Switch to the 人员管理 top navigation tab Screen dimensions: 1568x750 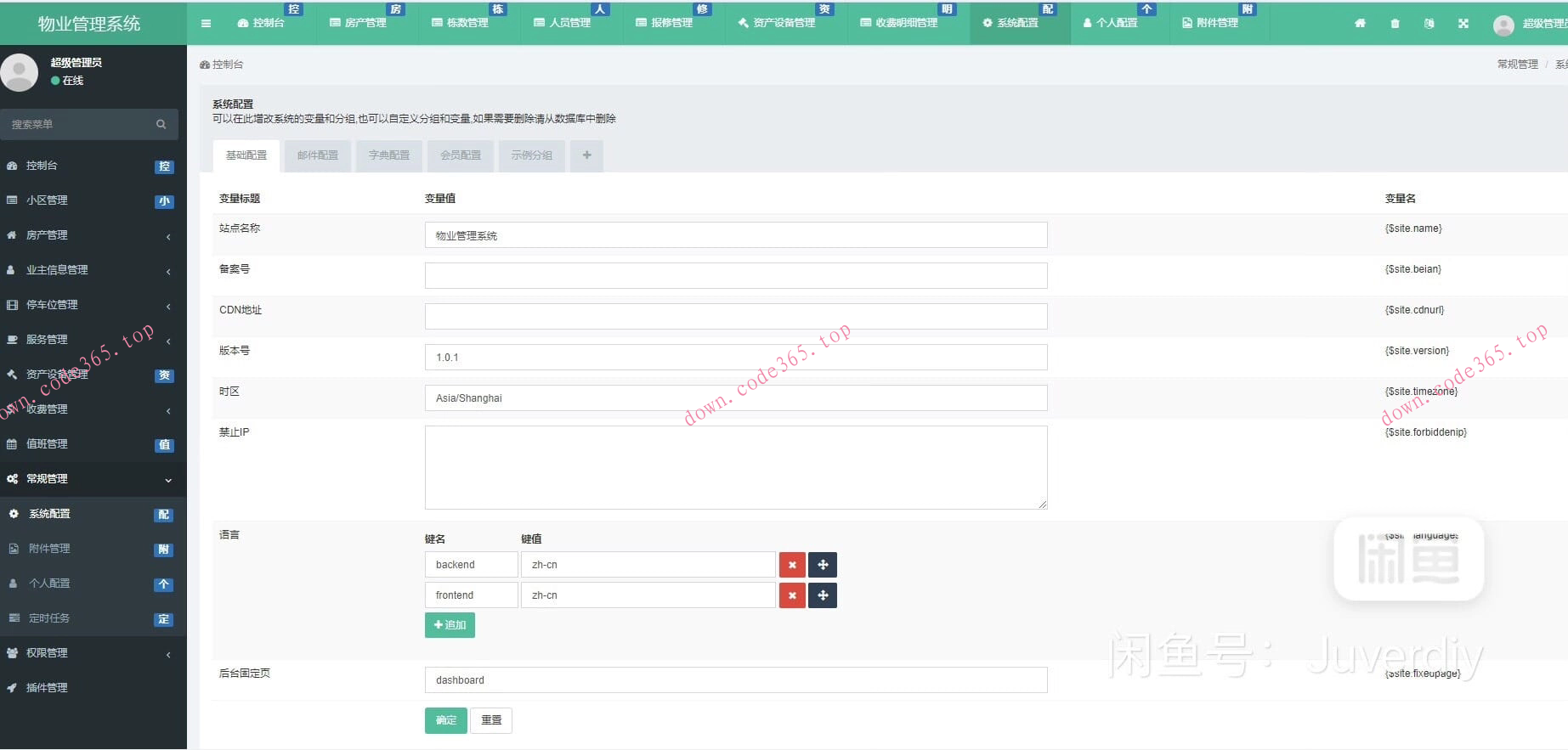(x=562, y=23)
